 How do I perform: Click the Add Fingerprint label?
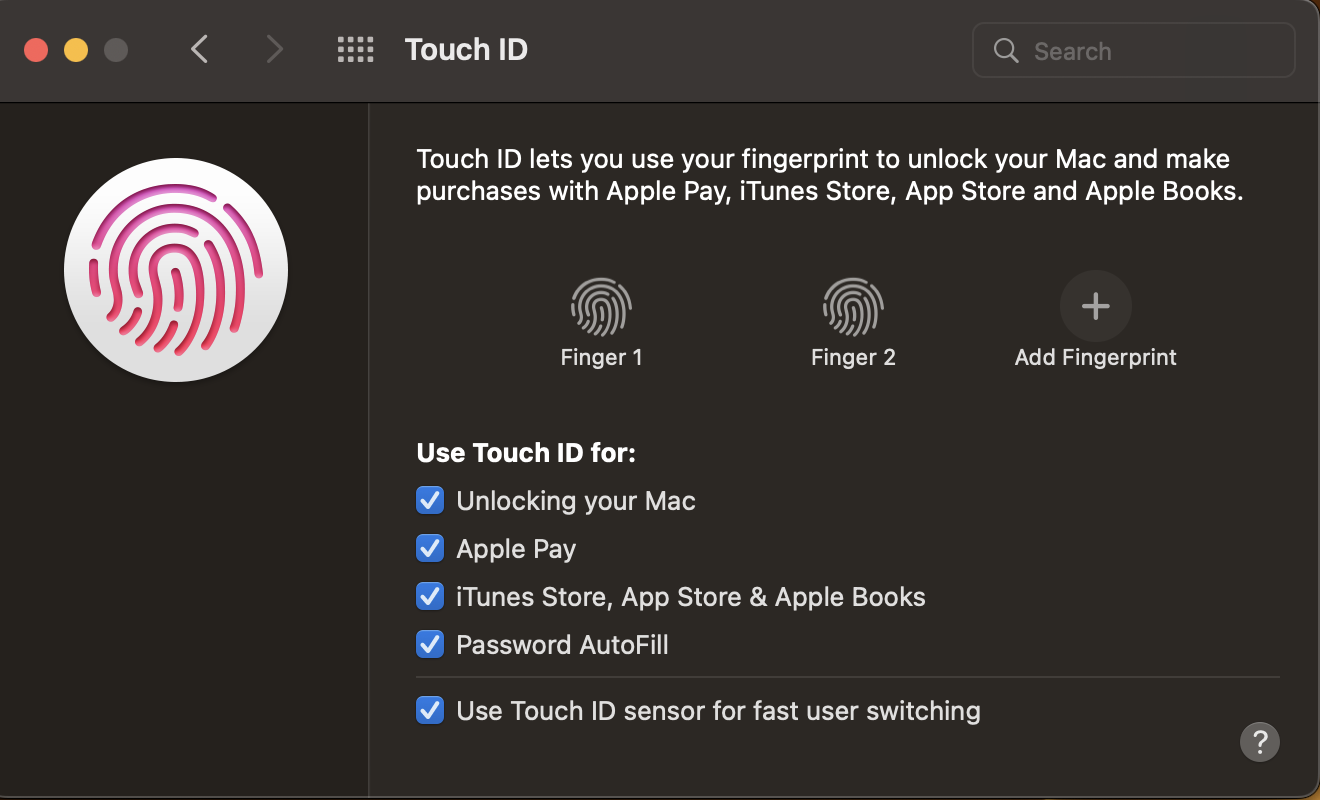tap(1096, 357)
